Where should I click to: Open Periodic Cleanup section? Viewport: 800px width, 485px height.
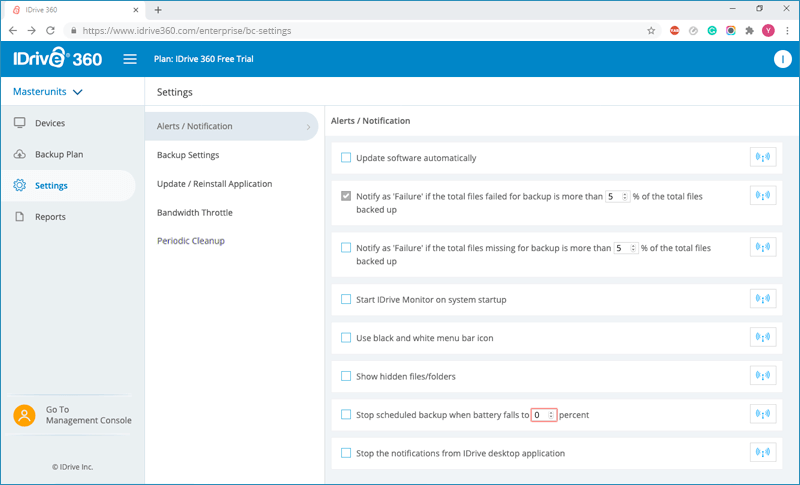191,241
